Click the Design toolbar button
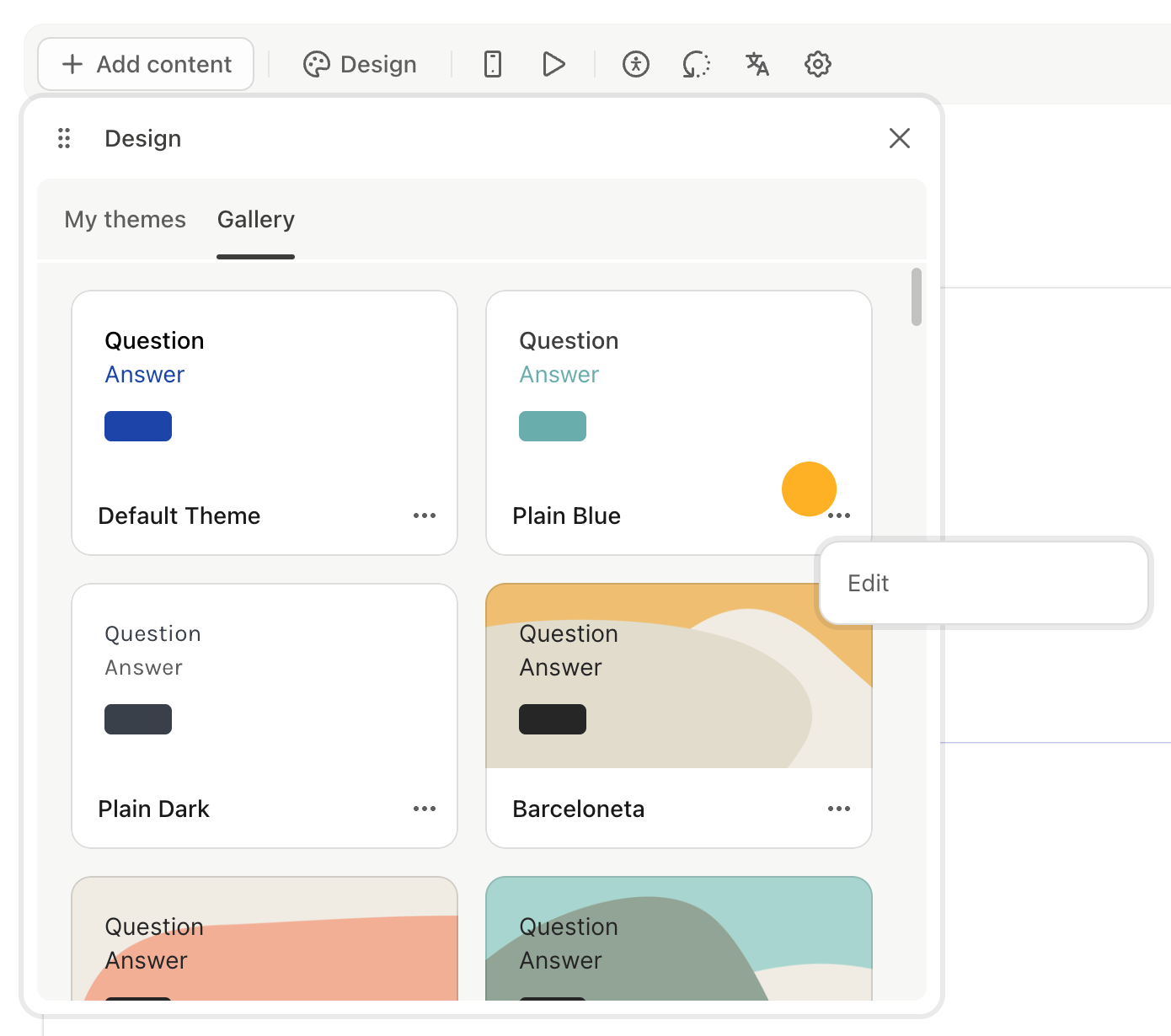 coord(361,64)
